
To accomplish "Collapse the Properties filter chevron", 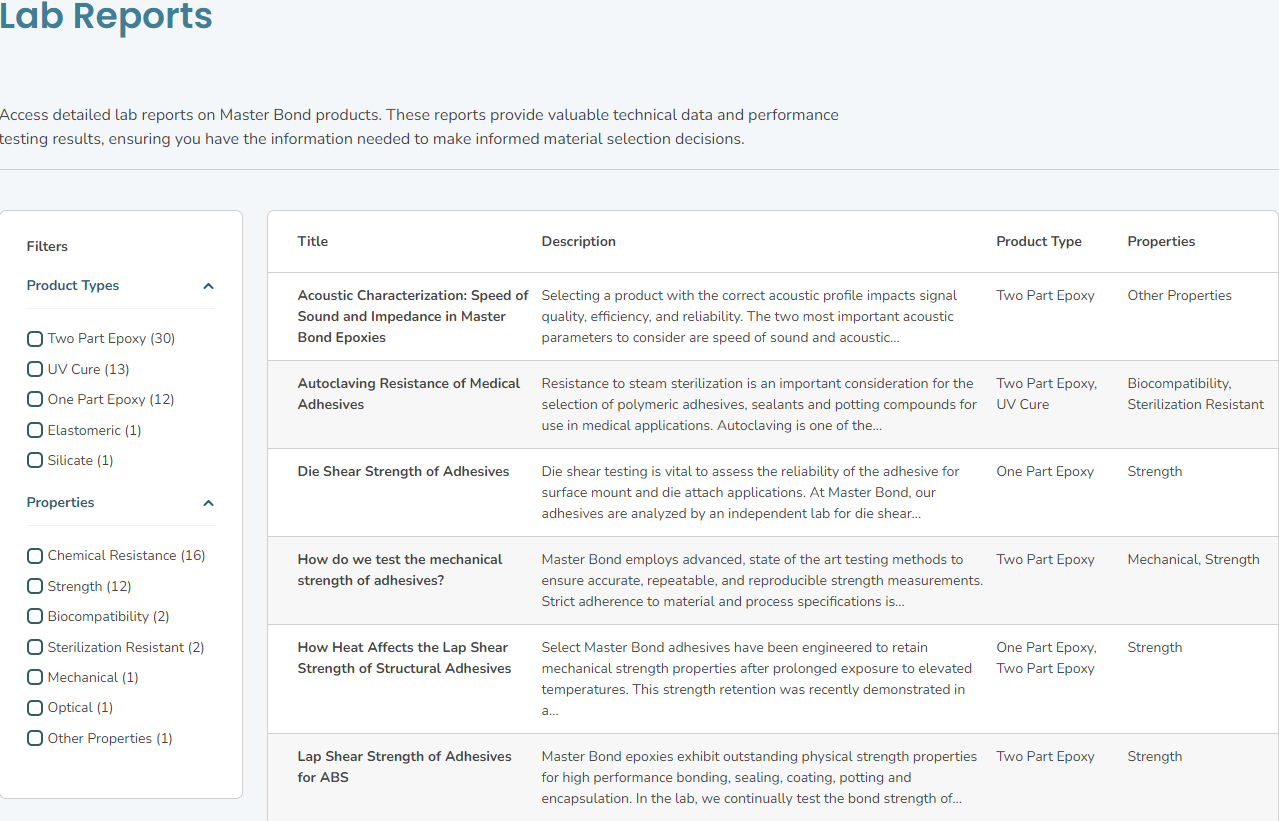I will [208, 503].
